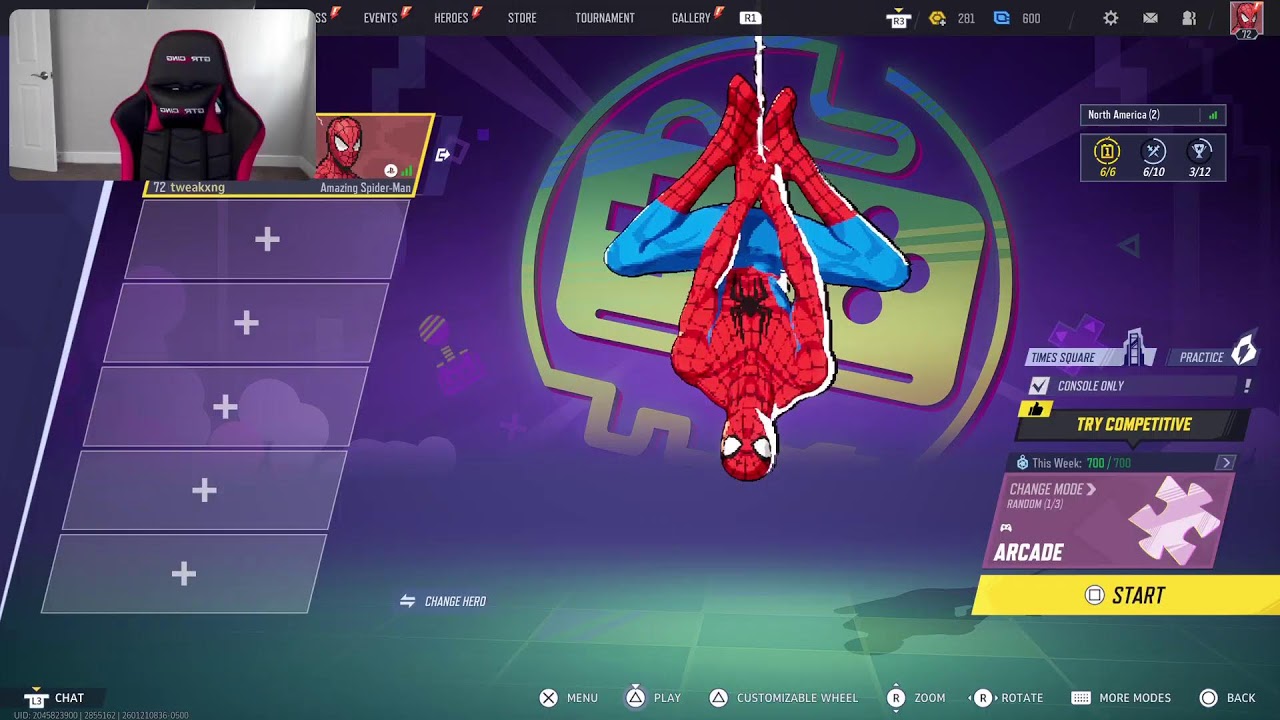Click the Change Hero swap arrows icon
Viewport: 1280px width, 720px height.
pyautogui.click(x=408, y=601)
